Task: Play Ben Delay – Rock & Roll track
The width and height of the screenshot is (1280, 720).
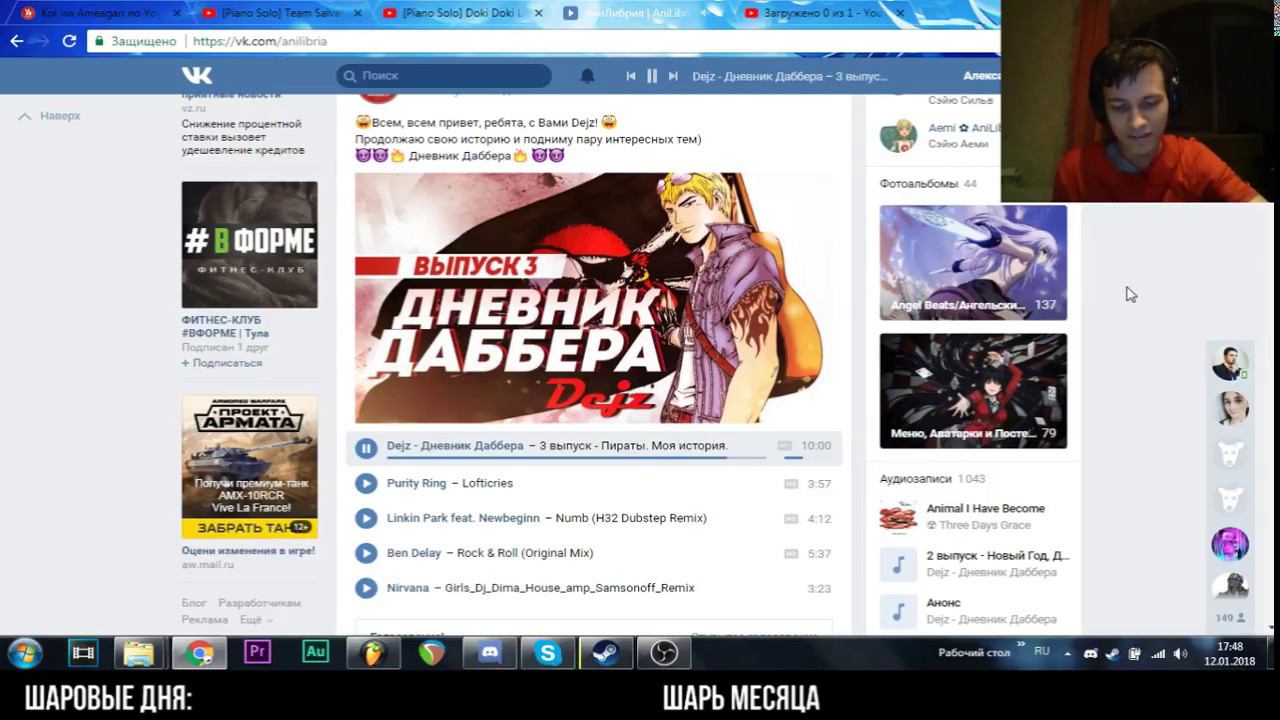Action: click(366, 553)
